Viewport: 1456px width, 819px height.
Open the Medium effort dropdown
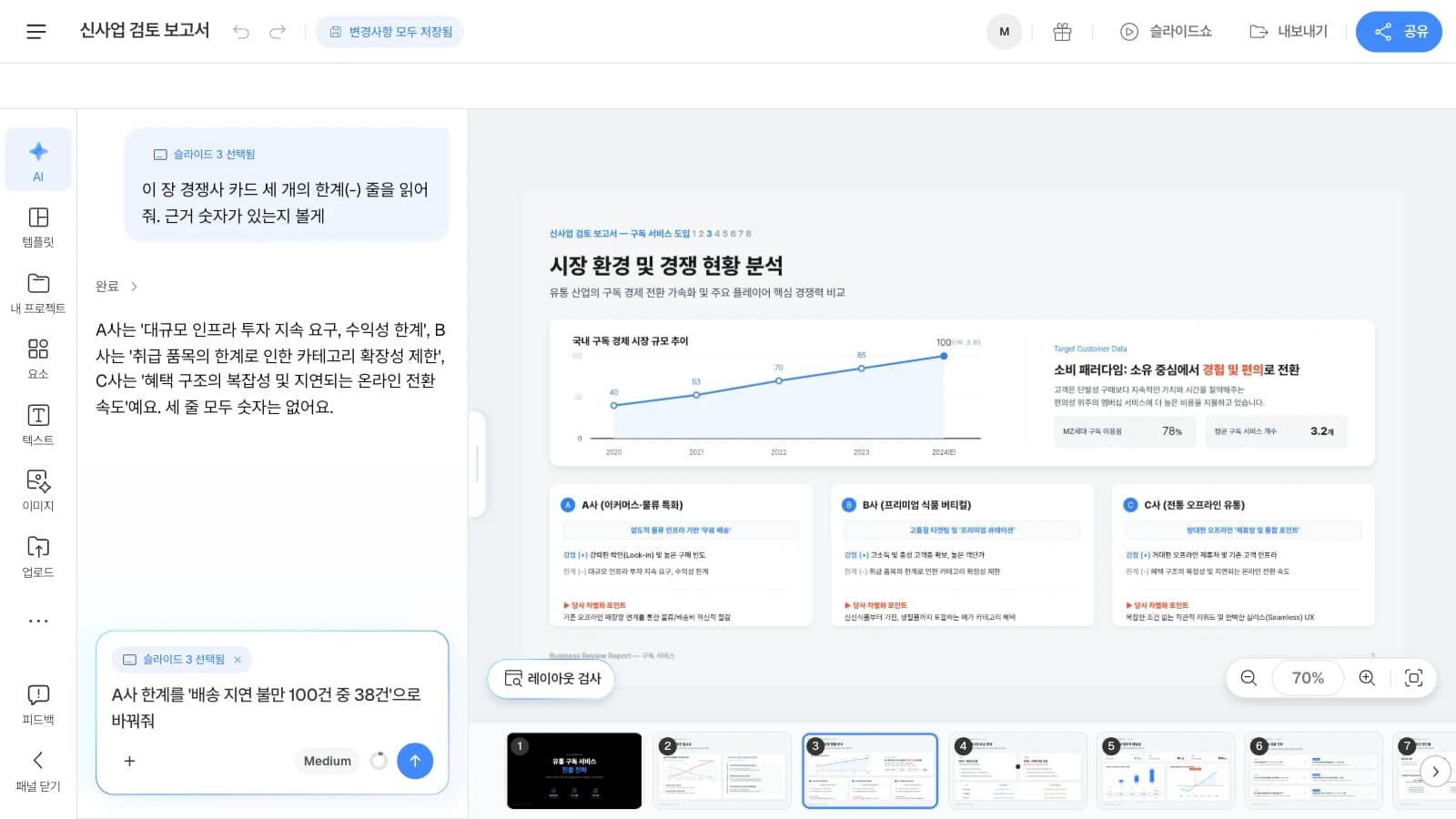tap(328, 761)
